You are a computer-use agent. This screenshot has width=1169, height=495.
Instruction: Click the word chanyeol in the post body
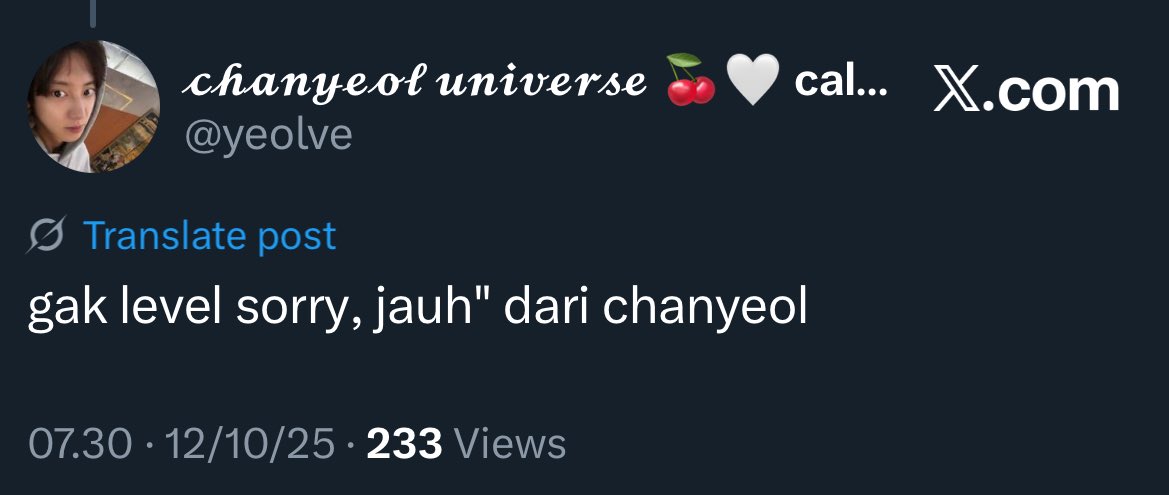coord(705,306)
